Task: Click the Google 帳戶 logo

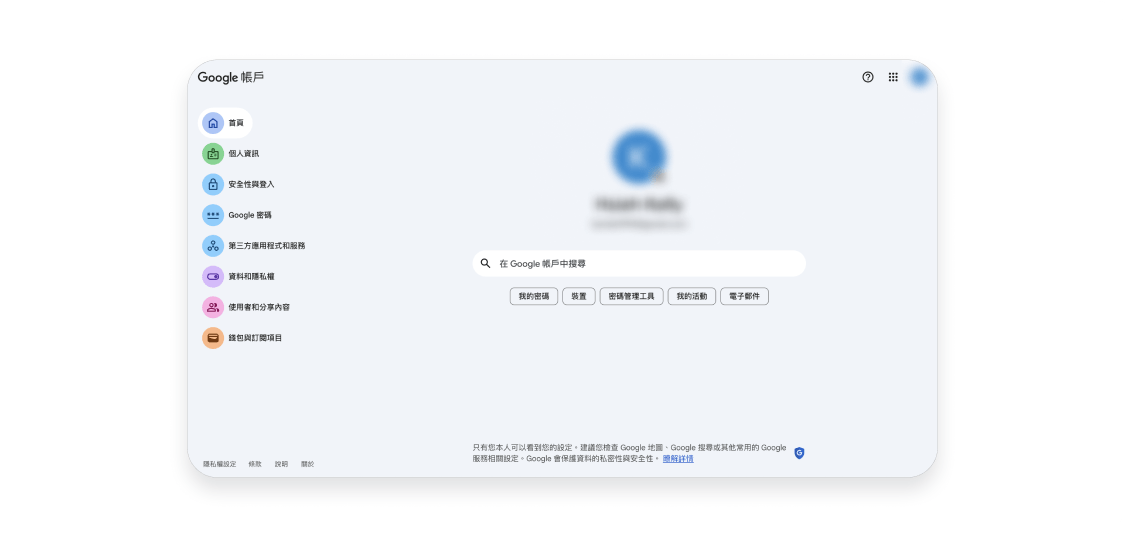Action: pos(231,77)
